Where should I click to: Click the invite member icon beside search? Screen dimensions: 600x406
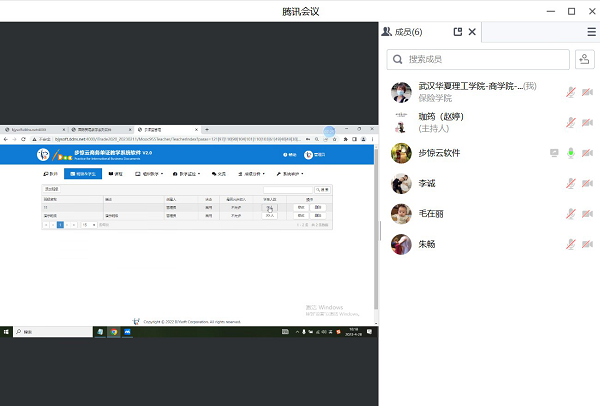point(585,61)
